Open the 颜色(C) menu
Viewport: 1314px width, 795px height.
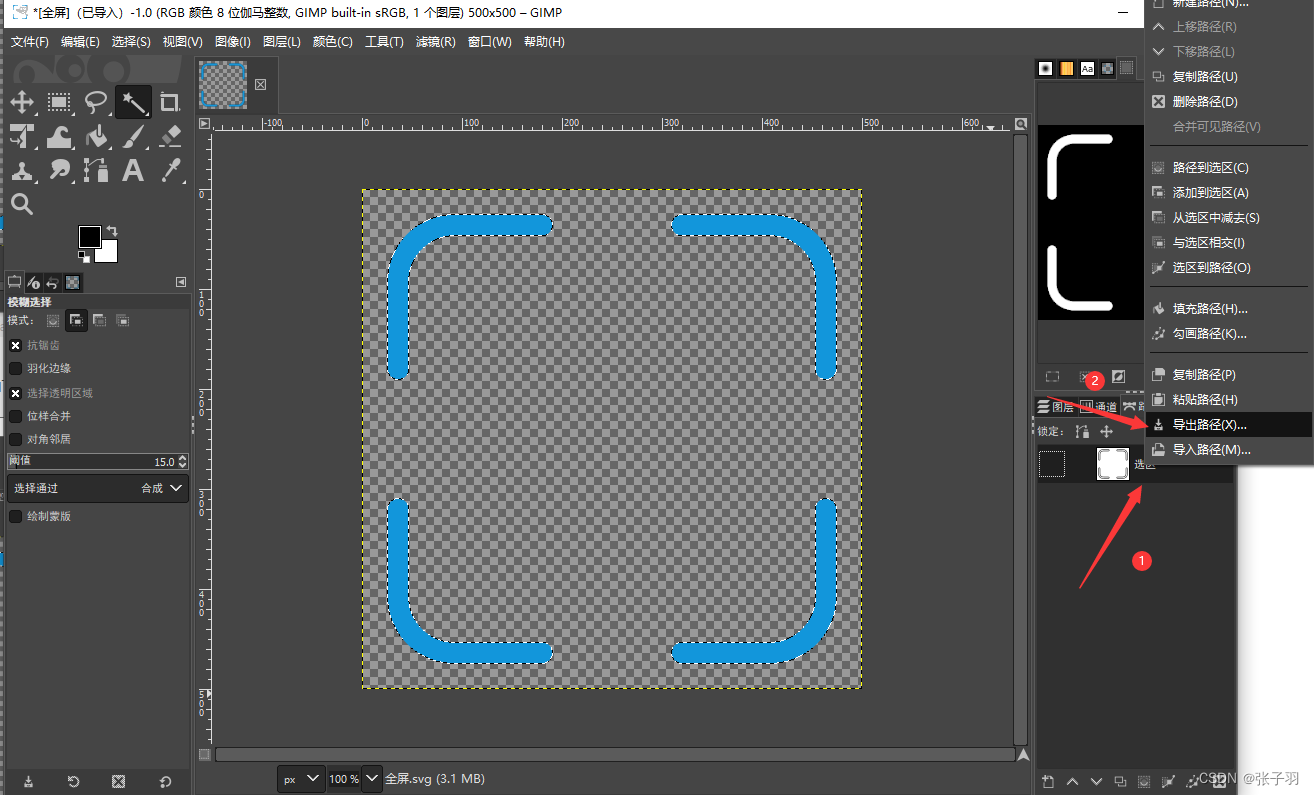coord(332,42)
